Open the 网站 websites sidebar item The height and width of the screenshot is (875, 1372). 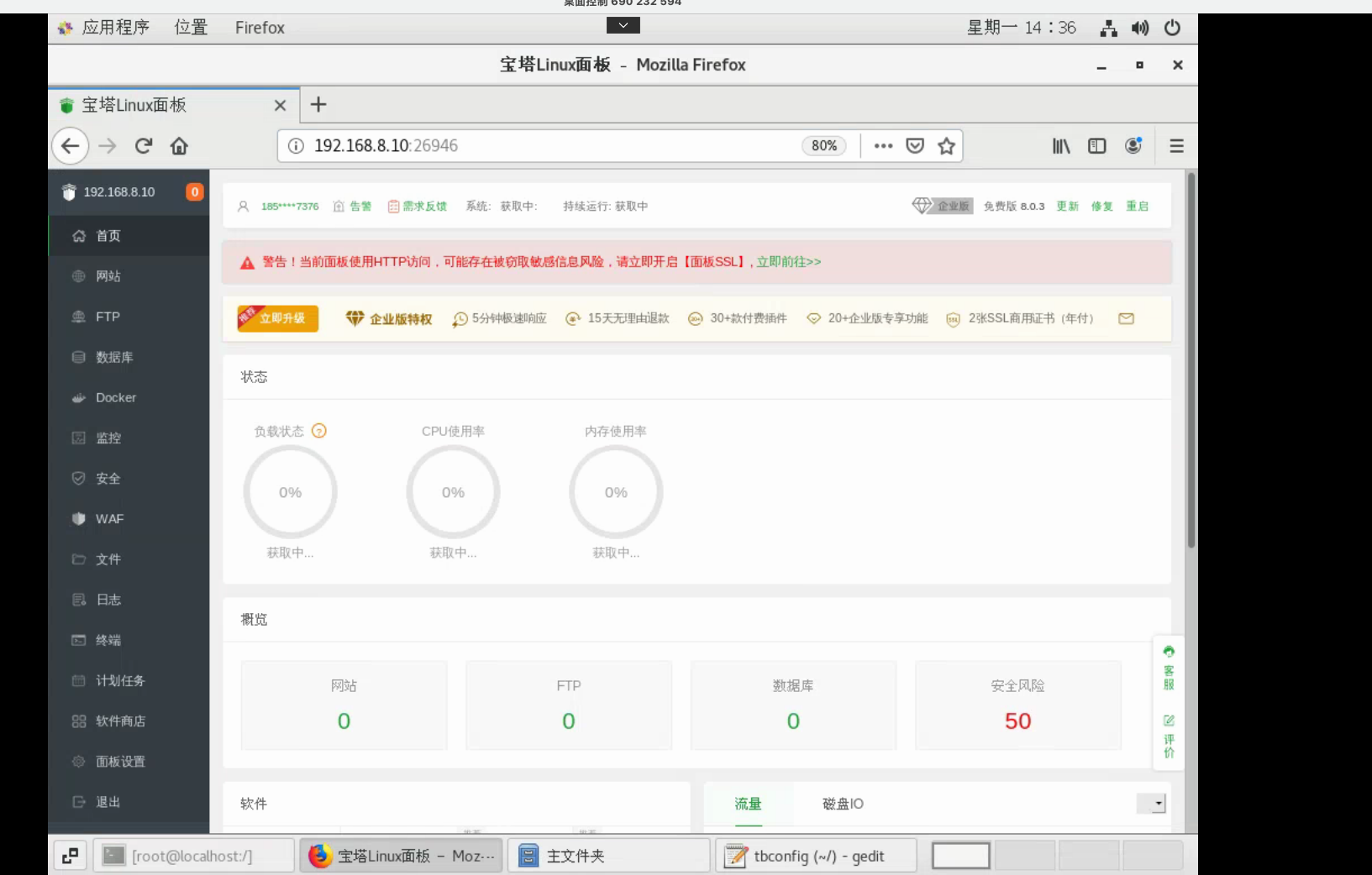coord(129,276)
